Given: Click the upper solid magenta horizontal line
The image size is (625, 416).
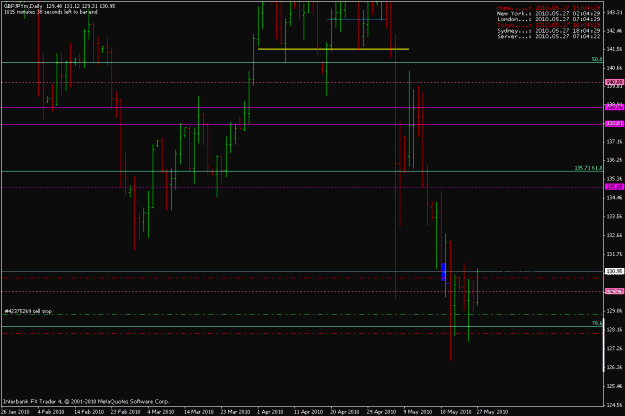Looking at the screenshot, I should (301, 108).
